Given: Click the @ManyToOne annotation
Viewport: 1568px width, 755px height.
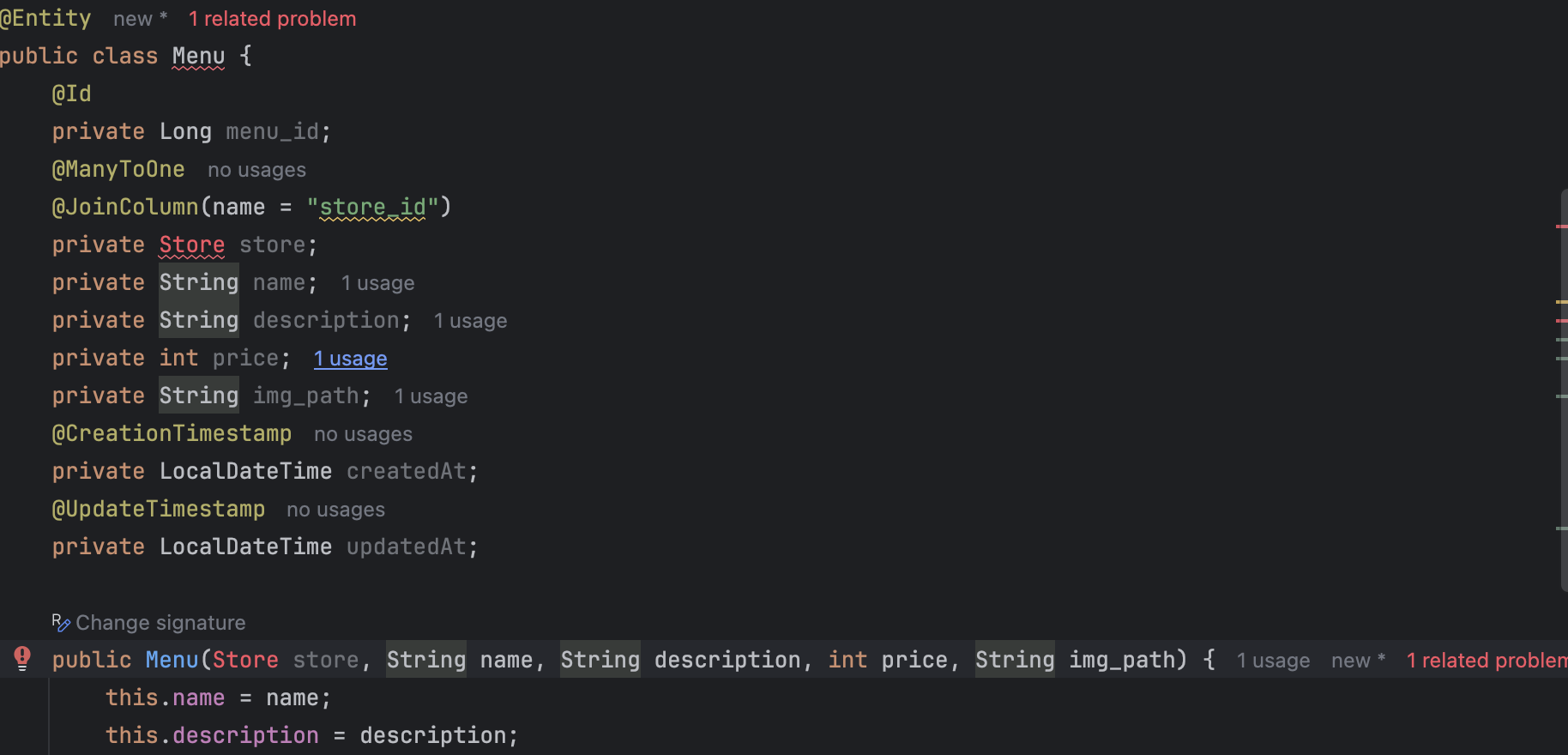Looking at the screenshot, I should (x=118, y=170).
